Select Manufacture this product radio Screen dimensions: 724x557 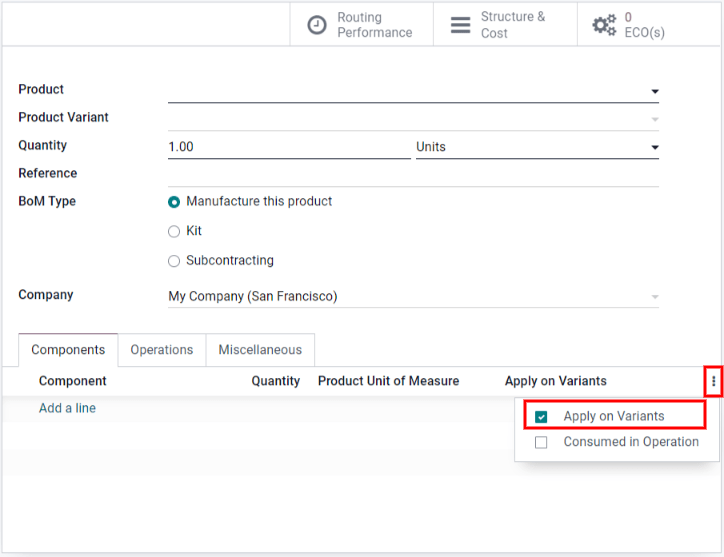click(x=174, y=202)
